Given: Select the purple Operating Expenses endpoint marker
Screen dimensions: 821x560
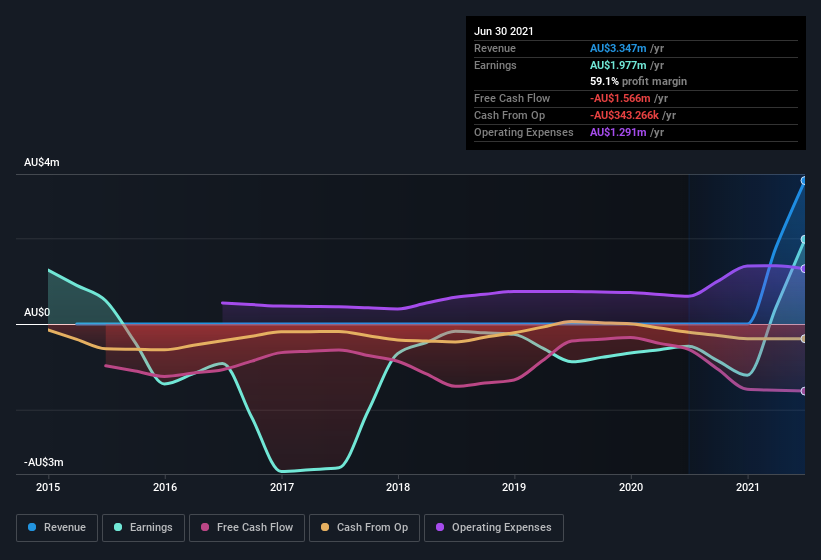Looking at the screenshot, I should click(x=804, y=268).
